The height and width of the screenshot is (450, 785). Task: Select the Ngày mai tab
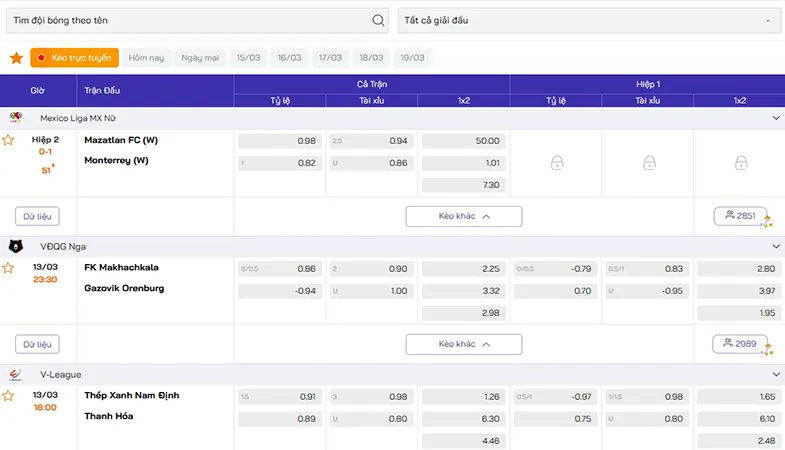[x=200, y=58]
